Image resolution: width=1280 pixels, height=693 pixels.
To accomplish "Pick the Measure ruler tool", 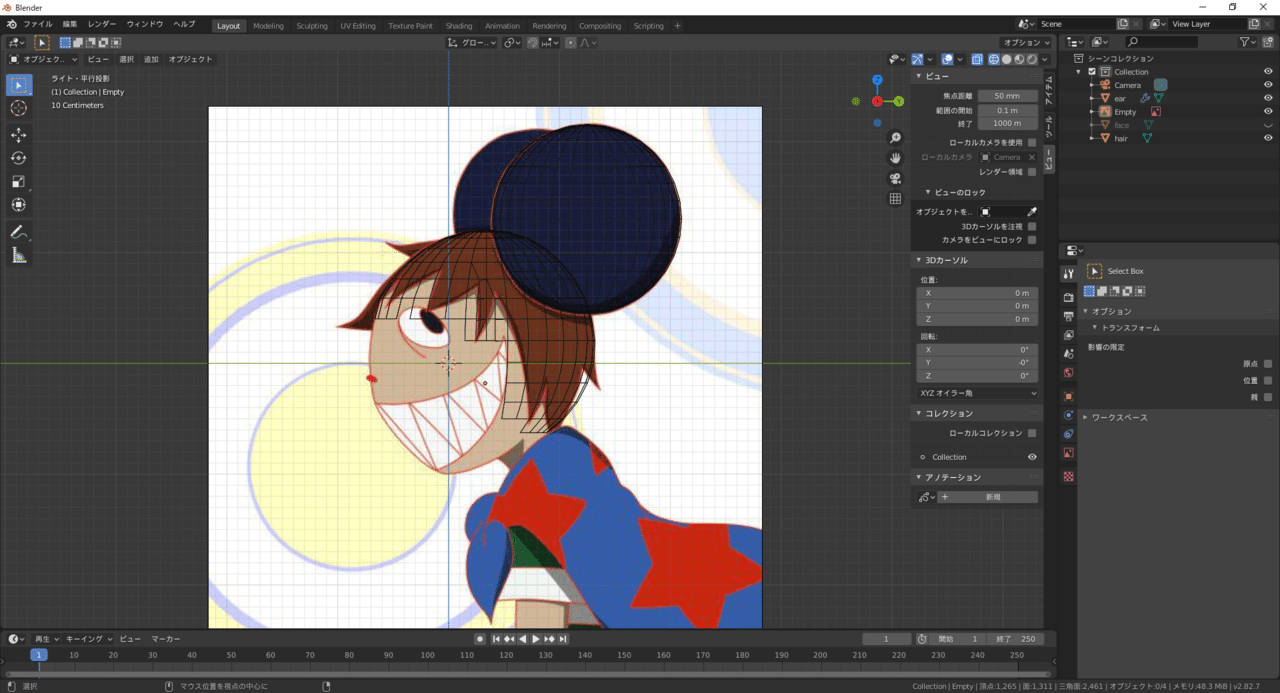I will pos(19,256).
